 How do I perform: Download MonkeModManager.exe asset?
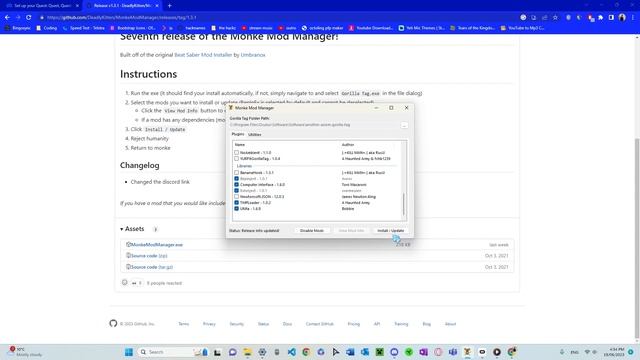(157, 244)
